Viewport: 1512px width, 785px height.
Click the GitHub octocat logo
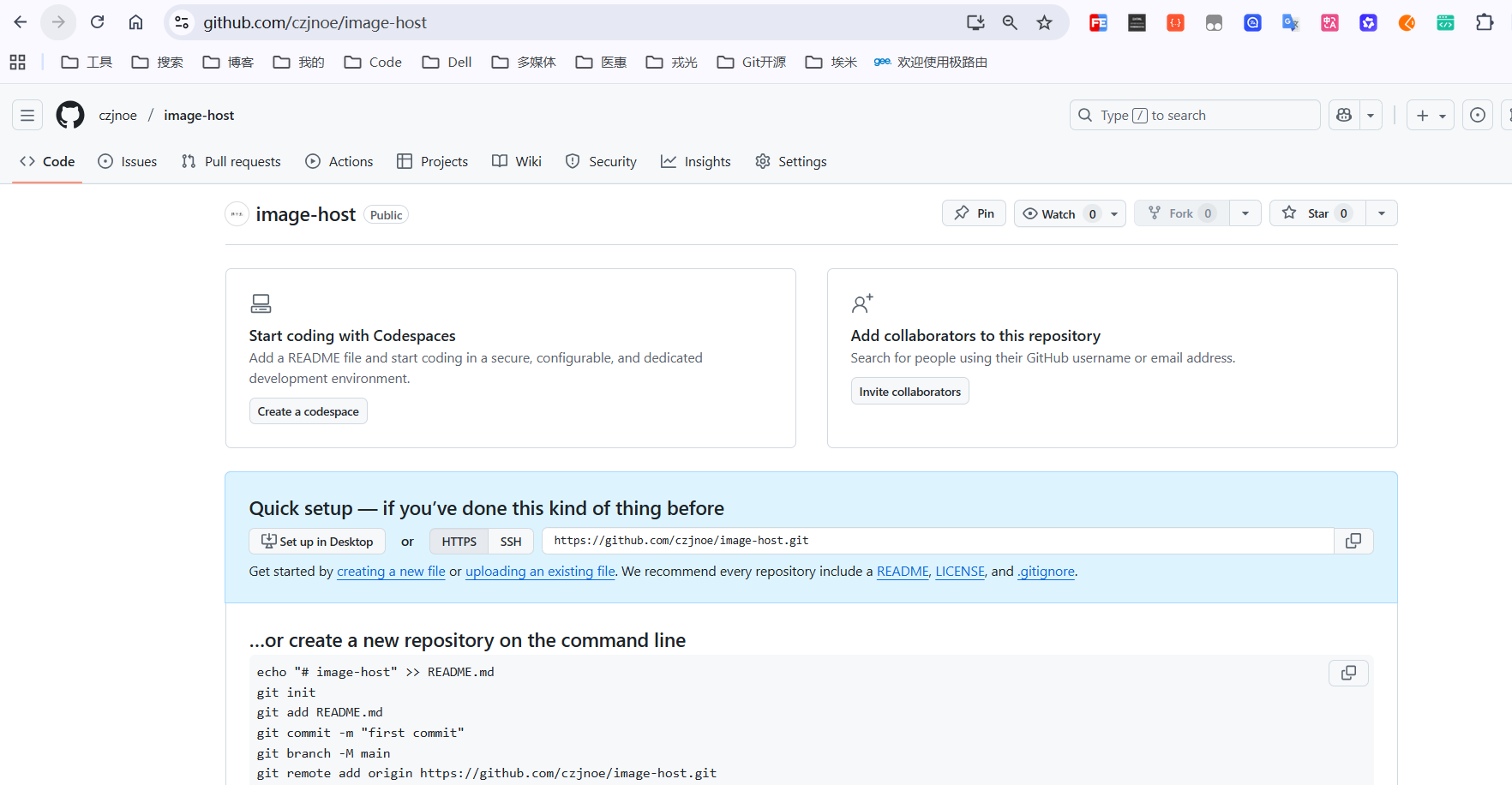coord(69,114)
